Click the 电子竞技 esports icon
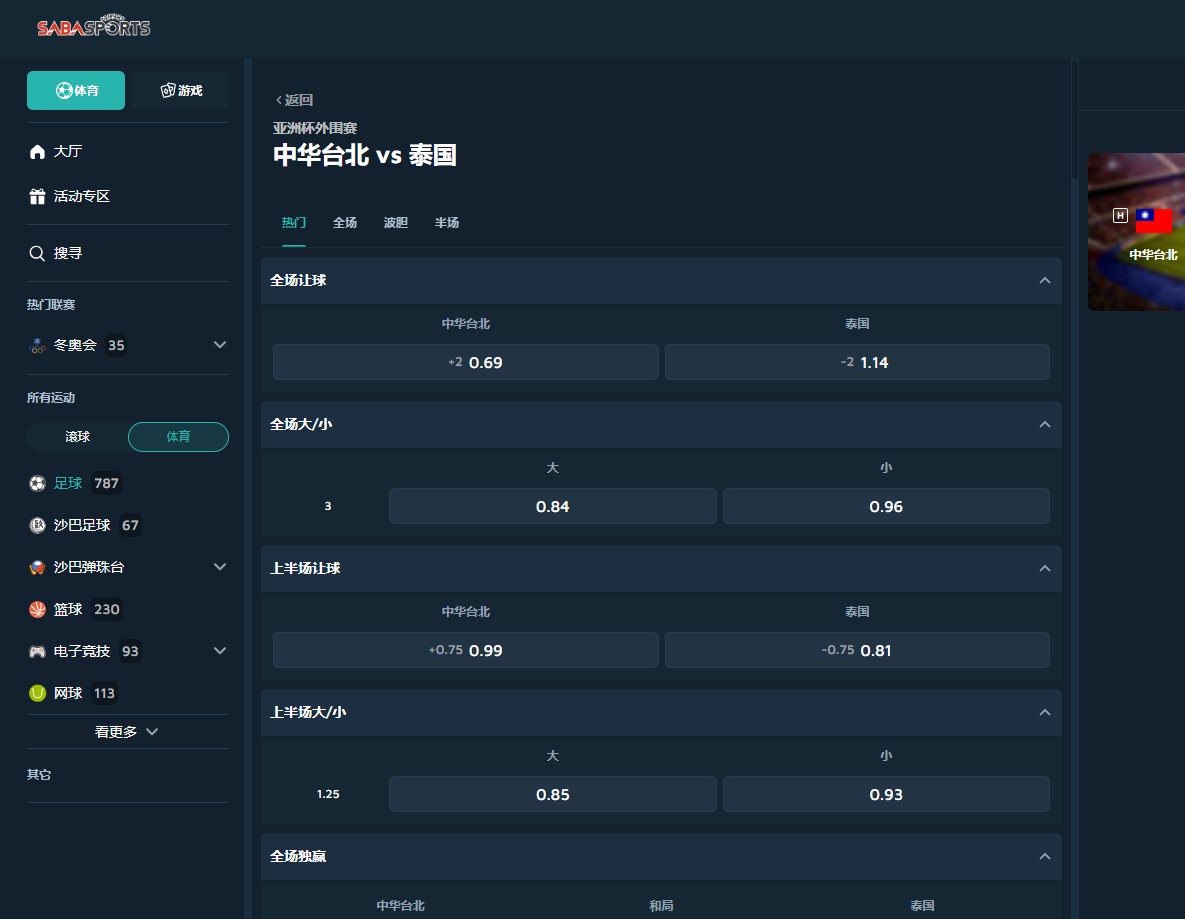 tap(36, 651)
